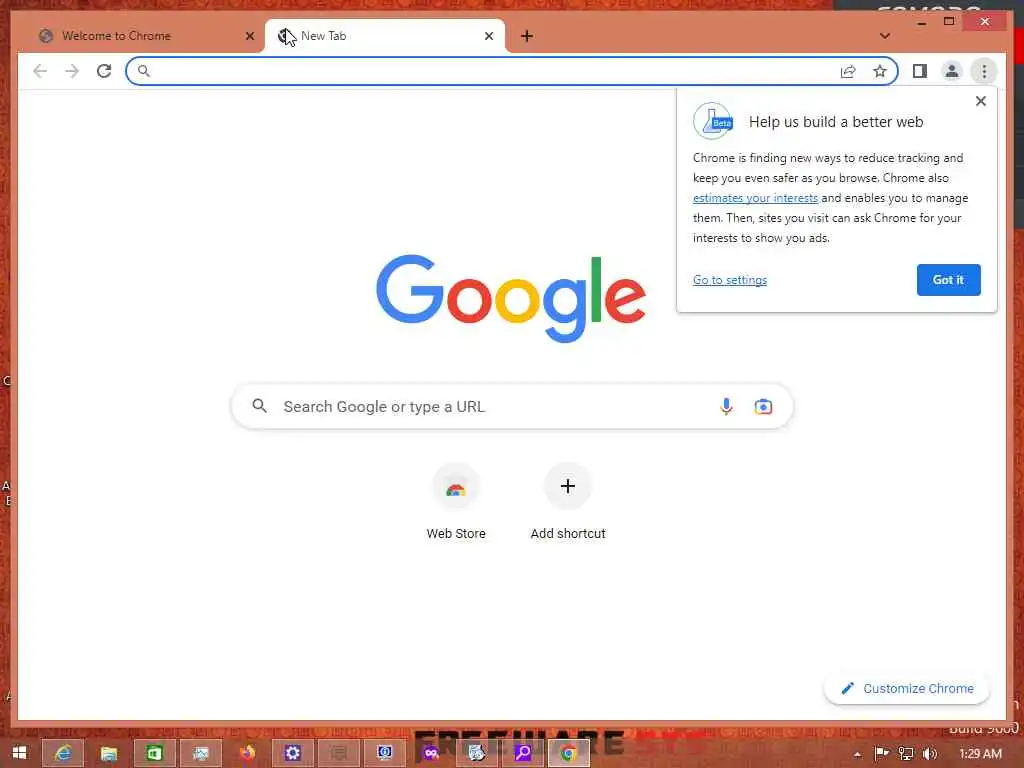This screenshot has height=768, width=1024.
Task: Click the Google logo
Action: (x=511, y=298)
